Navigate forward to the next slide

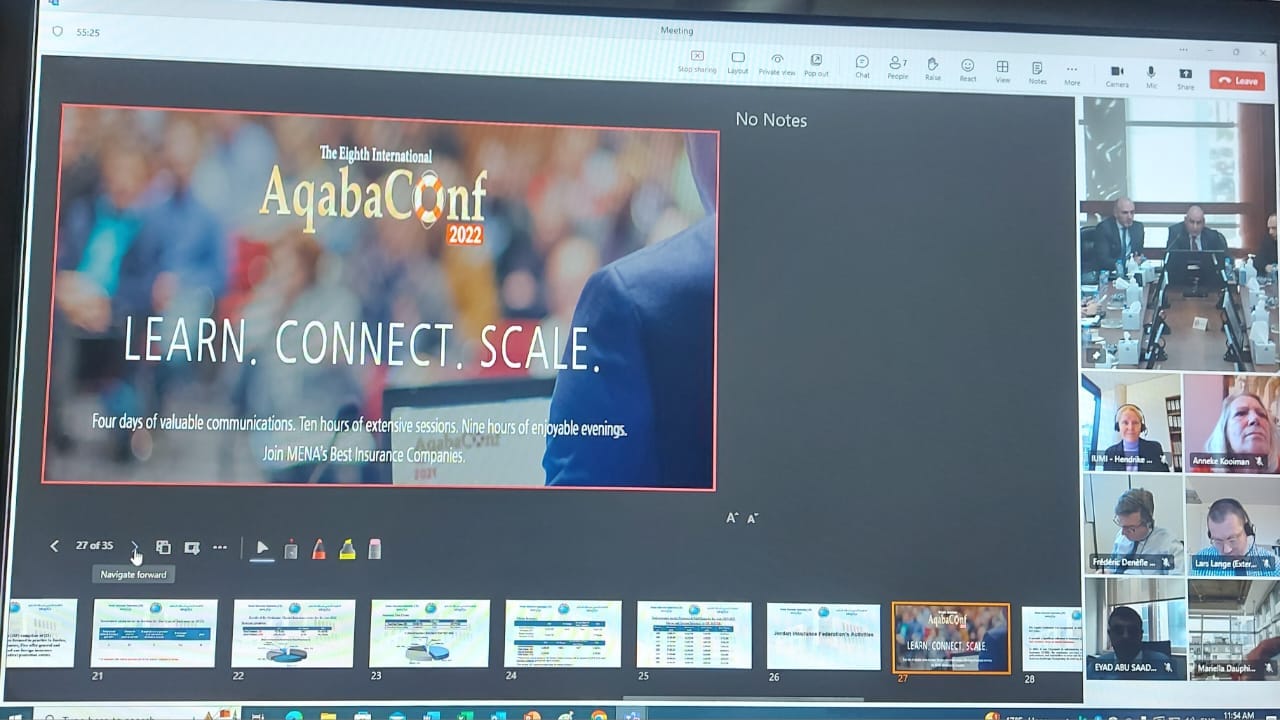[134, 547]
